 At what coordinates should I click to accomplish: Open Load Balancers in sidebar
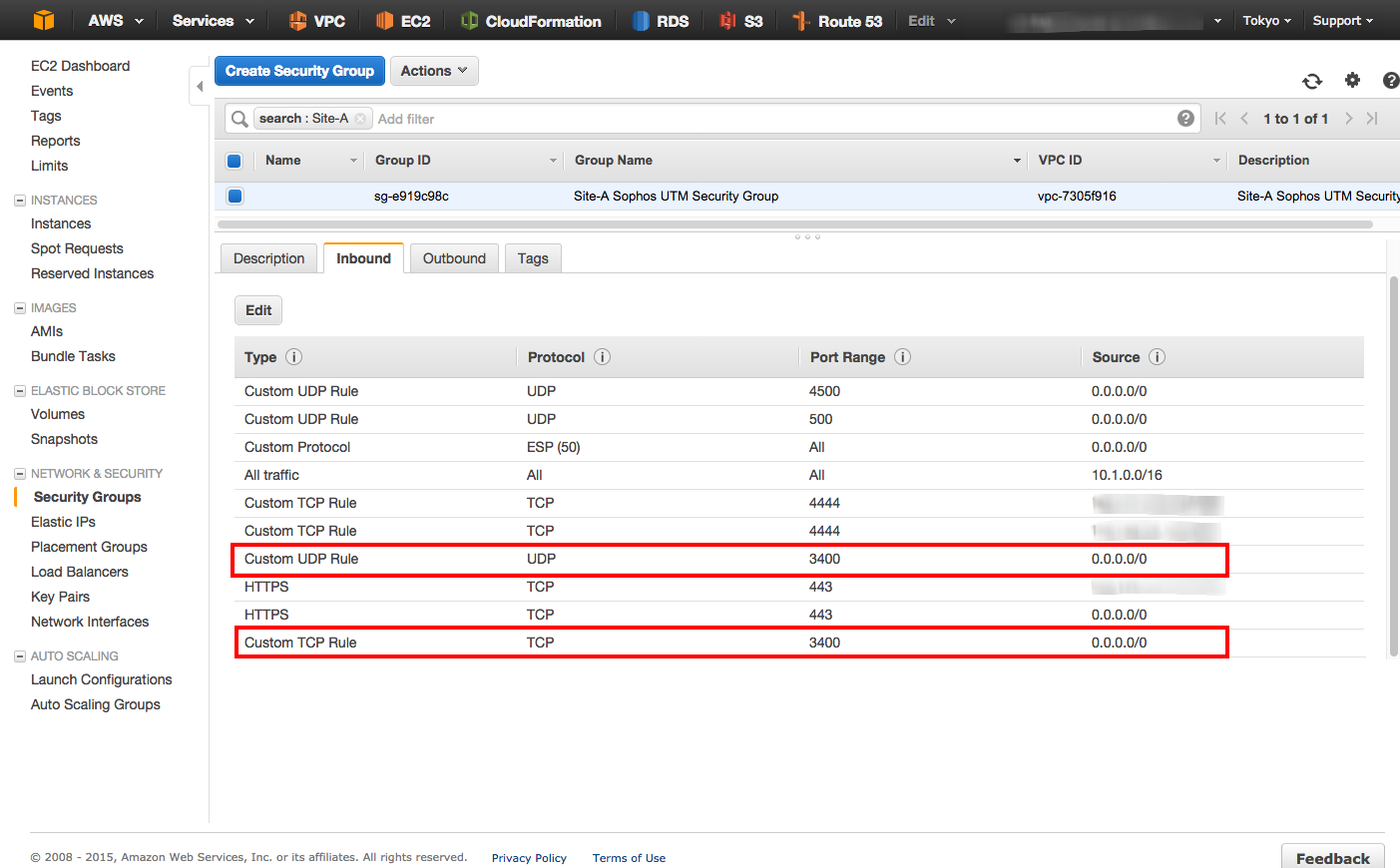pos(80,572)
